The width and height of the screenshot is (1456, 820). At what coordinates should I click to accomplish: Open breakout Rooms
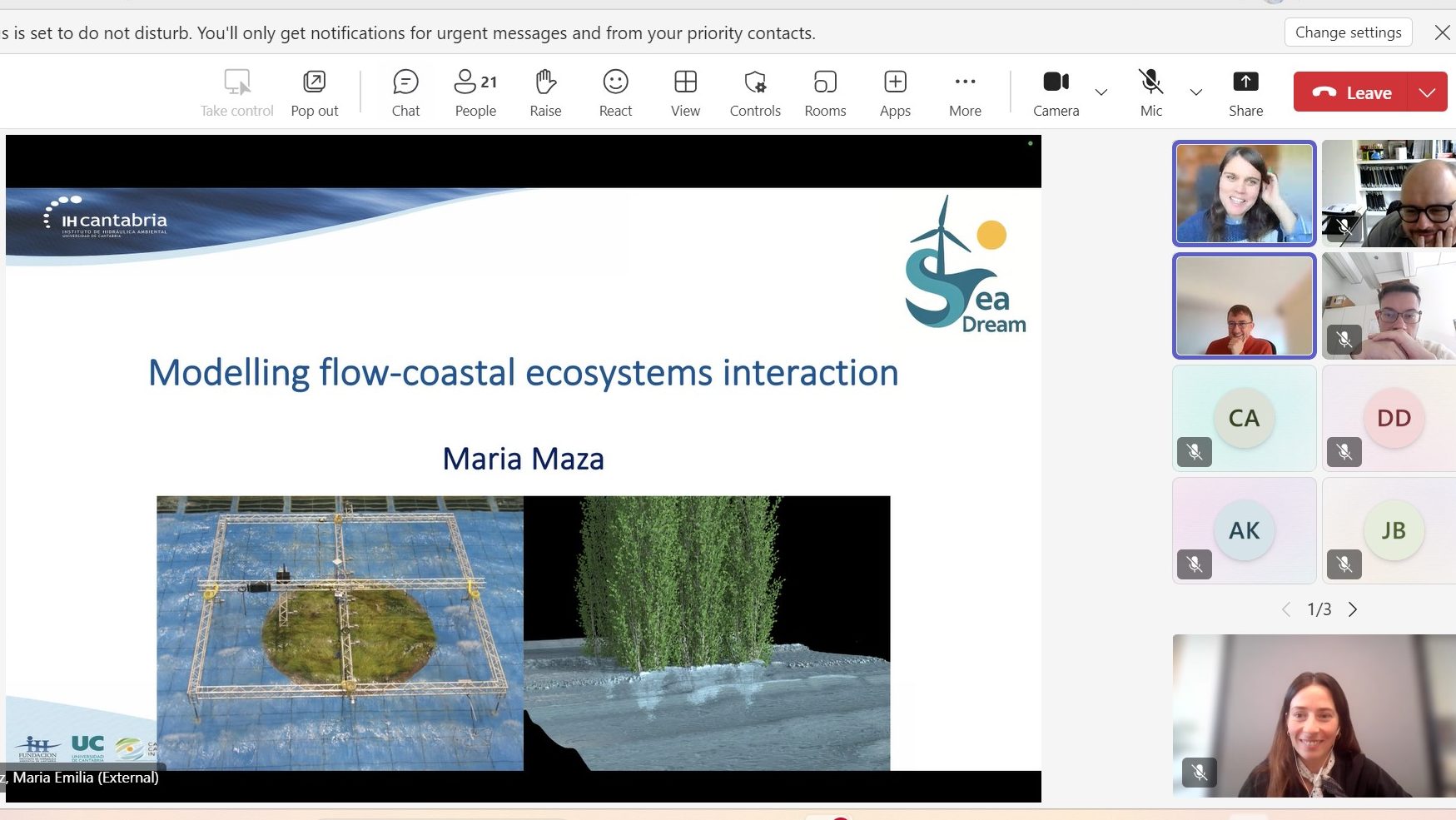pyautogui.click(x=825, y=92)
